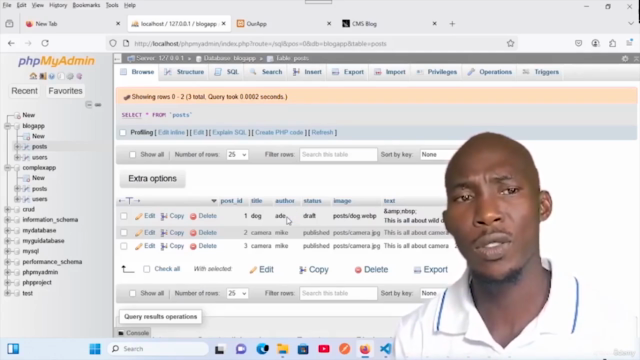Sort by the author column header
This screenshot has width=640, height=360.
click(284, 201)
